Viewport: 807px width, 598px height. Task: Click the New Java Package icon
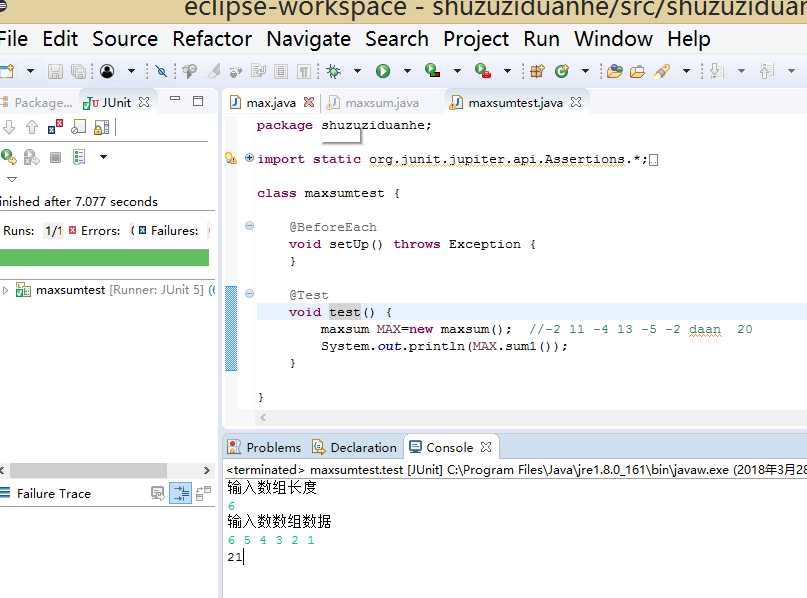(537, 71)
